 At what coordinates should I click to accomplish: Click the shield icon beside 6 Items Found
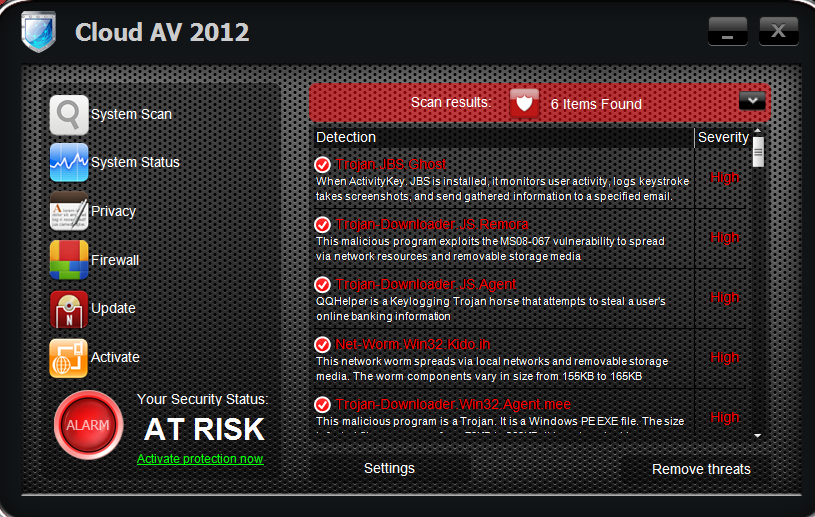pos(524,103)
